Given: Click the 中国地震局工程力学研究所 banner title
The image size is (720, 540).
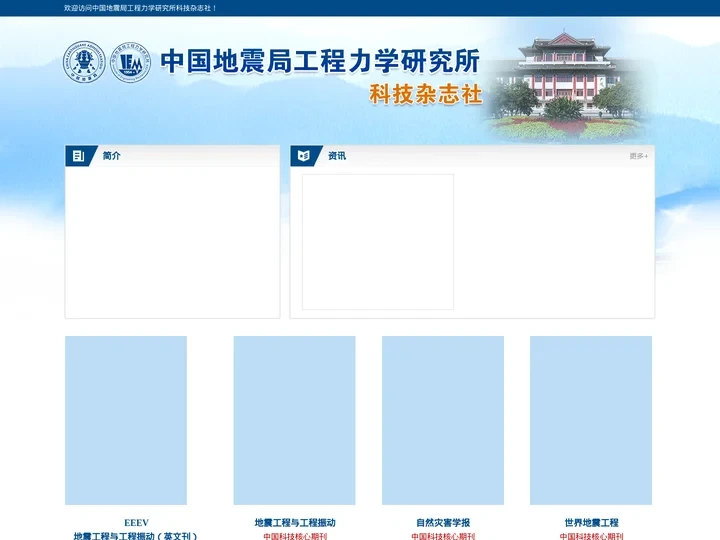Looking at the screenshot, I should coord(320,61).
